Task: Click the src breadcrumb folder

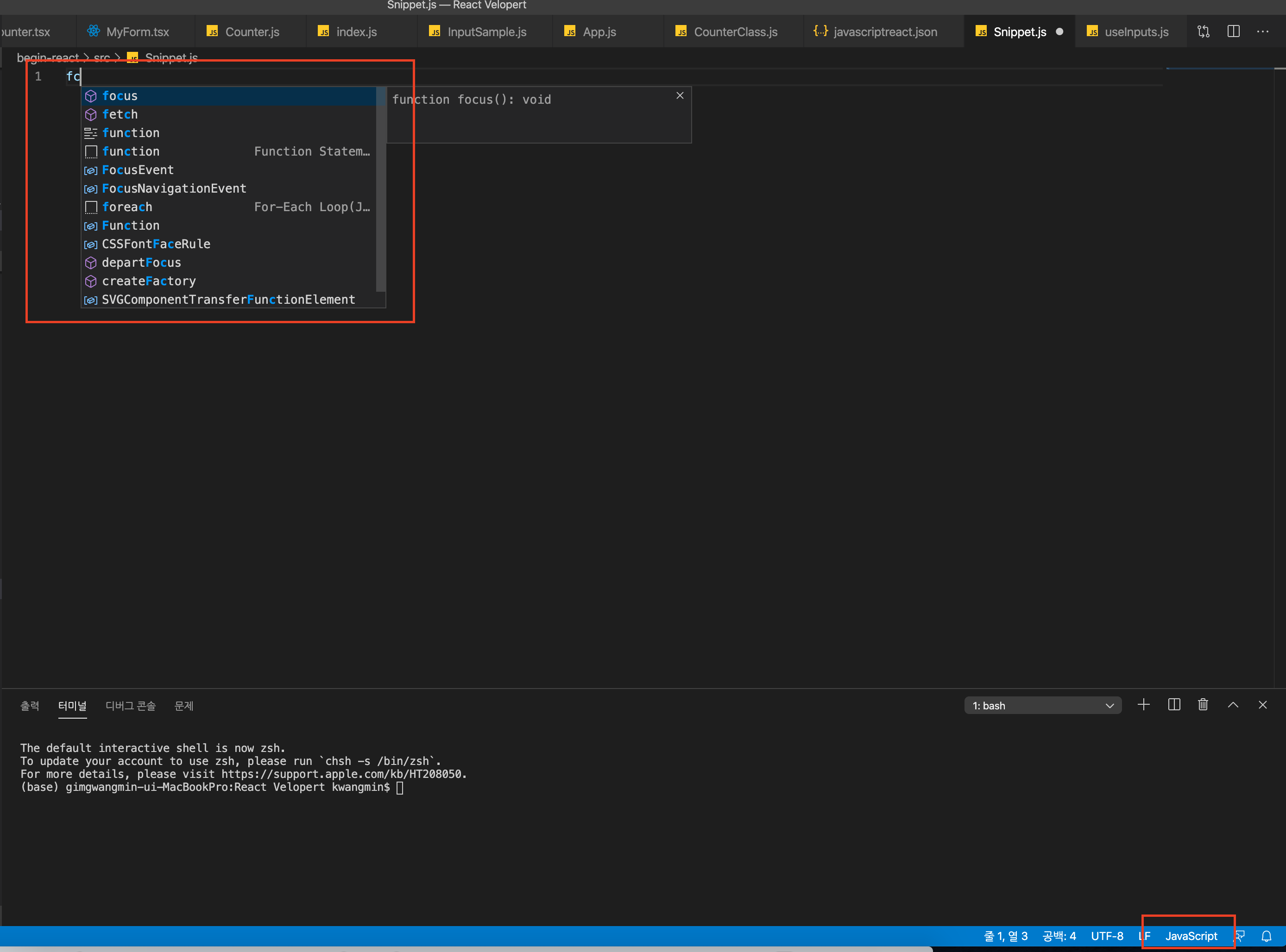Action: click(101, 58)
